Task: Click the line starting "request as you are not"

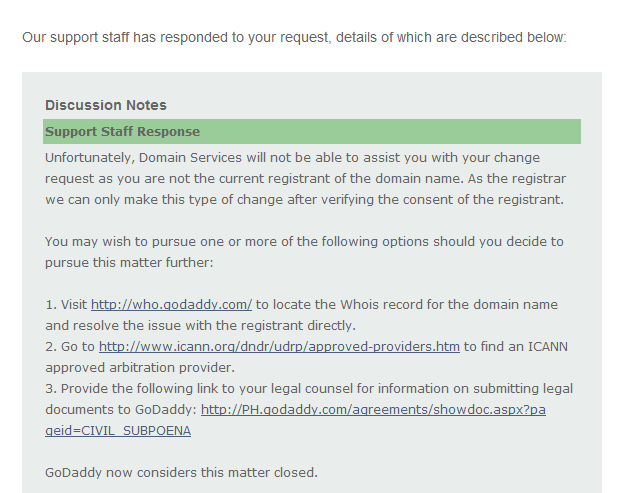Action: (x=305, y=178)
